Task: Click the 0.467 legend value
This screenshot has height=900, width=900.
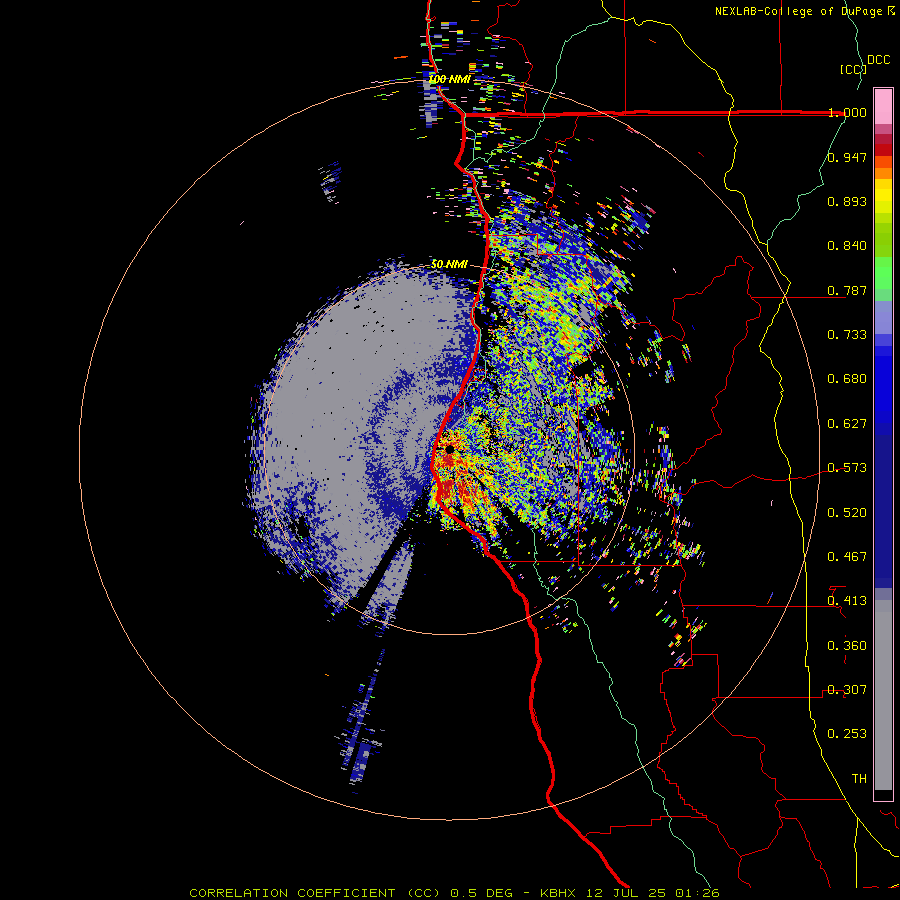Action: (x=847, y=557)
